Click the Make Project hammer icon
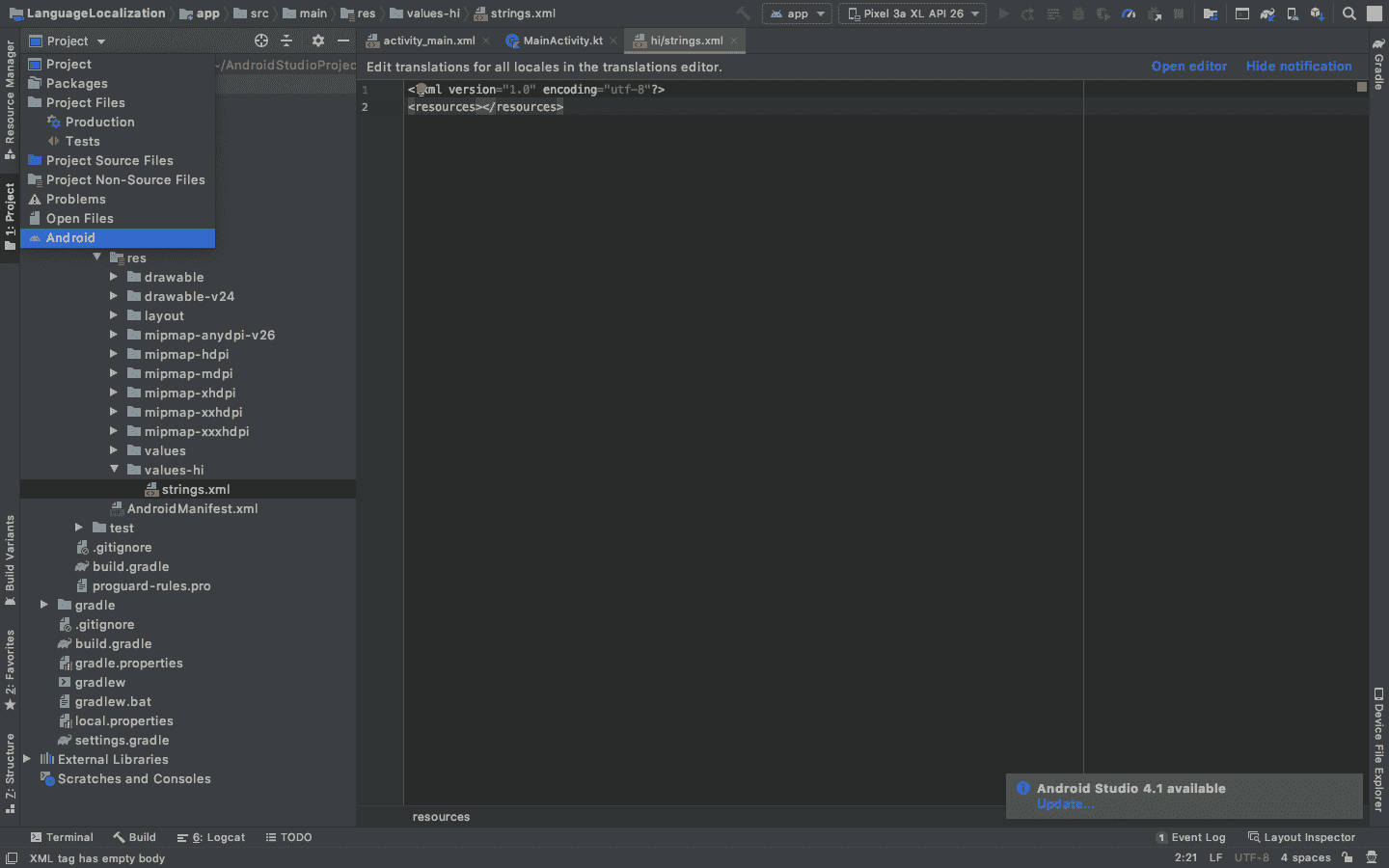Viewport: 1389px width, 868px height. [743, 14]
